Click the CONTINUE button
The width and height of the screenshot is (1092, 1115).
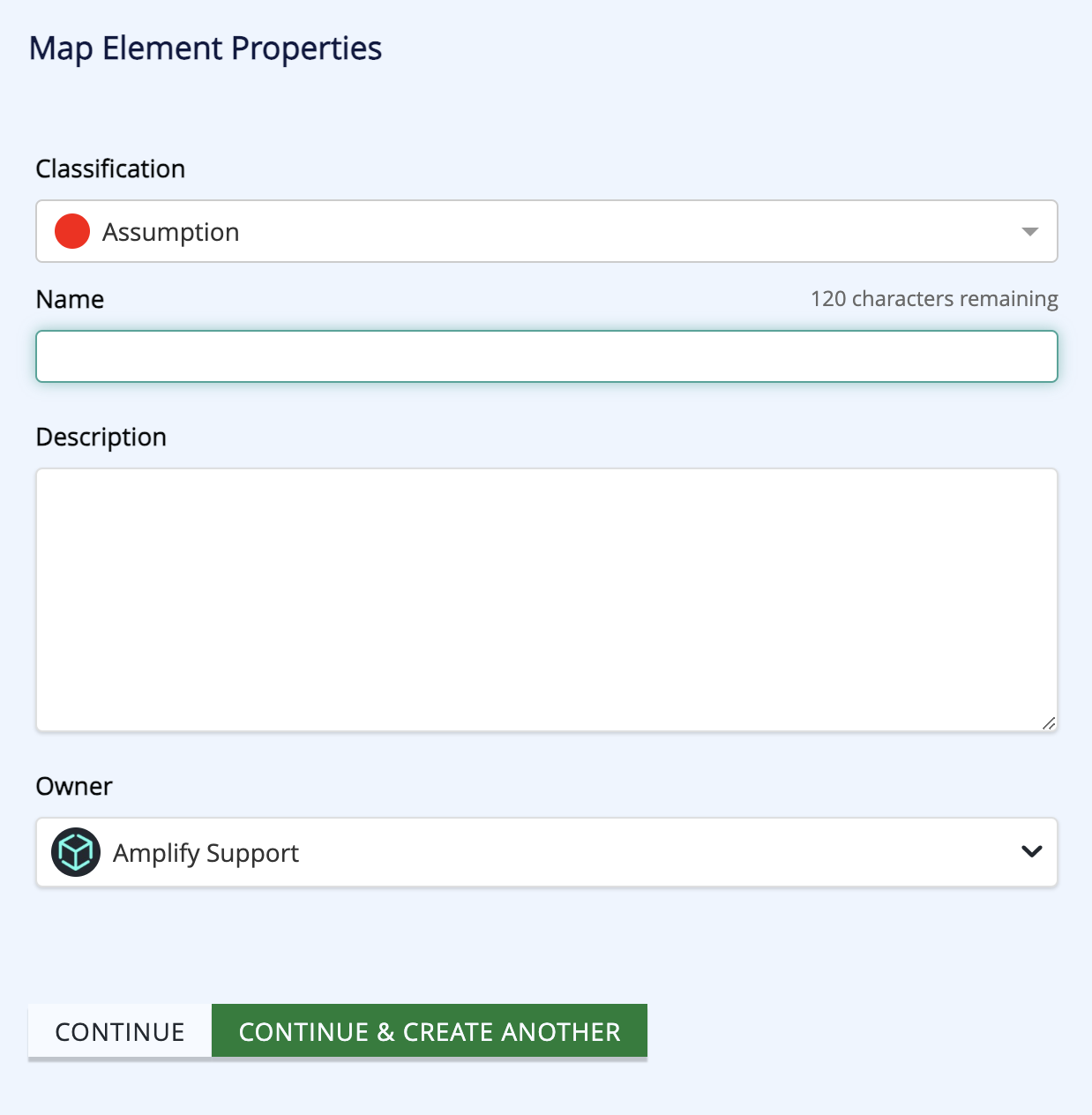pyautogui.click(x=119, y=1030)
